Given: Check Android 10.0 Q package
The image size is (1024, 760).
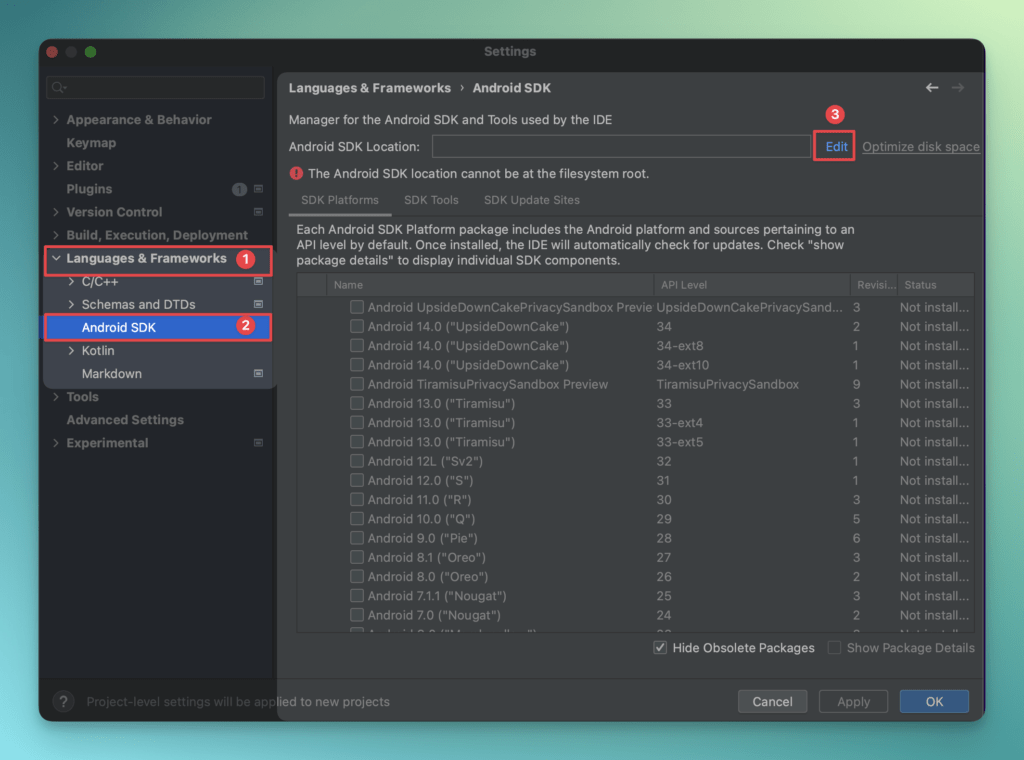Looking at the screenshot, I should pyautogui.click(x=357, y=518).
